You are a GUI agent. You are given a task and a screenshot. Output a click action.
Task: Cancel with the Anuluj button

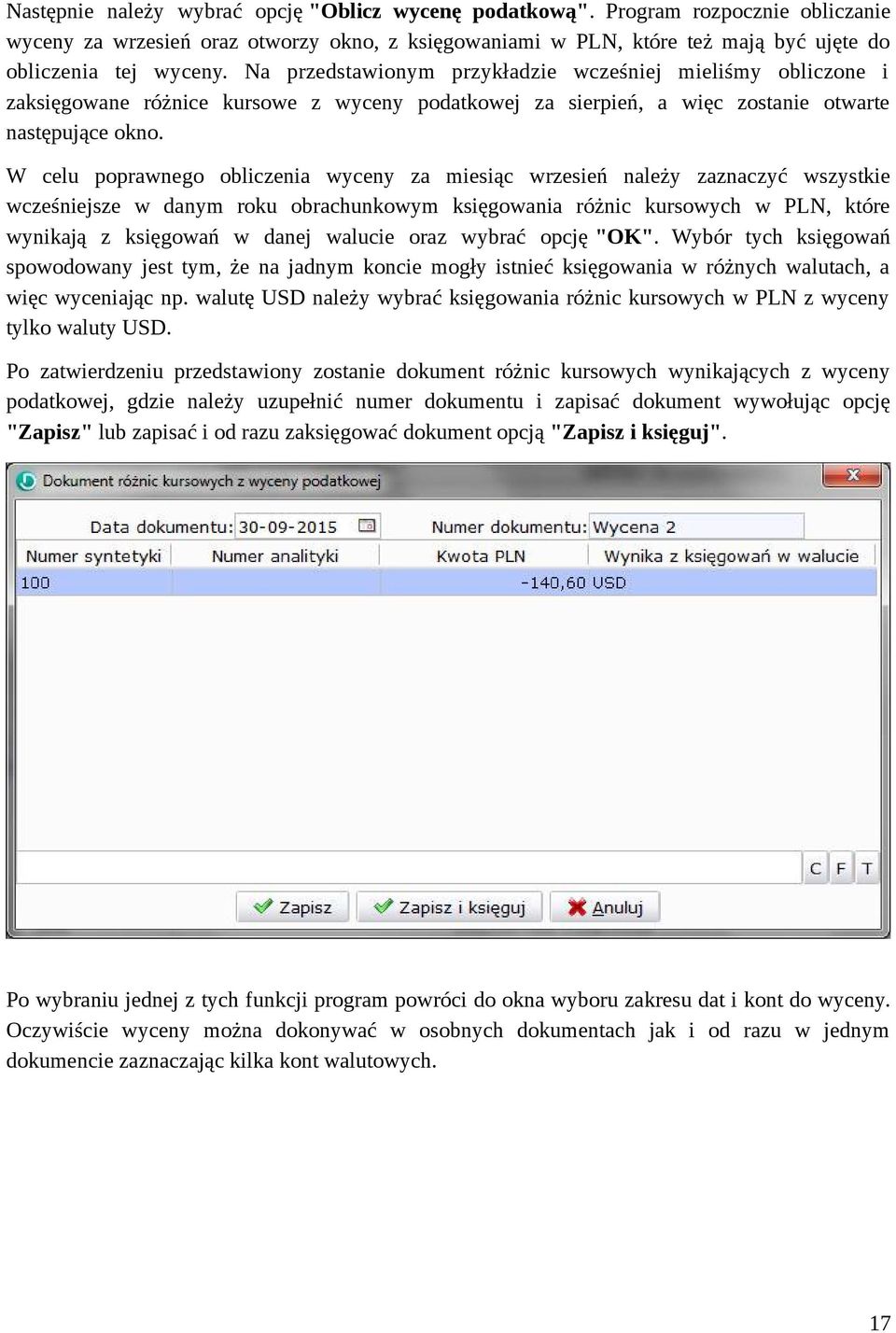(605, 907)
